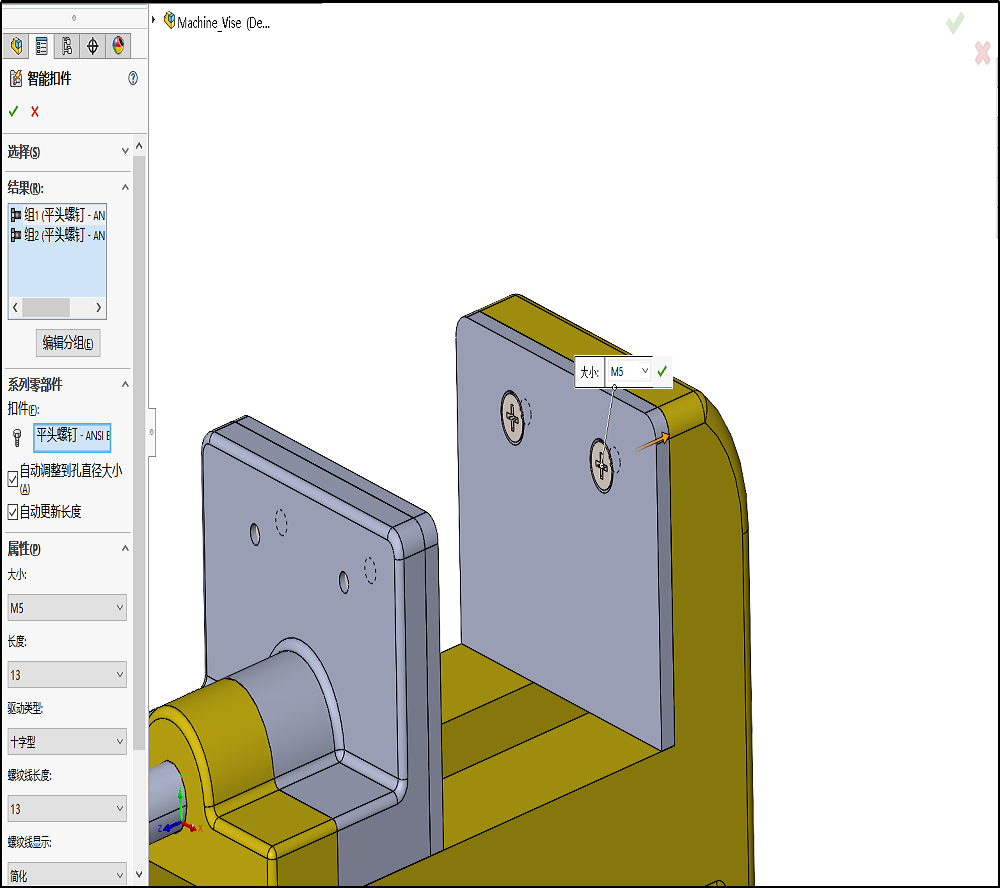The image size is (1000, 888).
Task: Select 组2 平头螺钉 in results list
Action: pyautogui.click(x=58, y=235)
